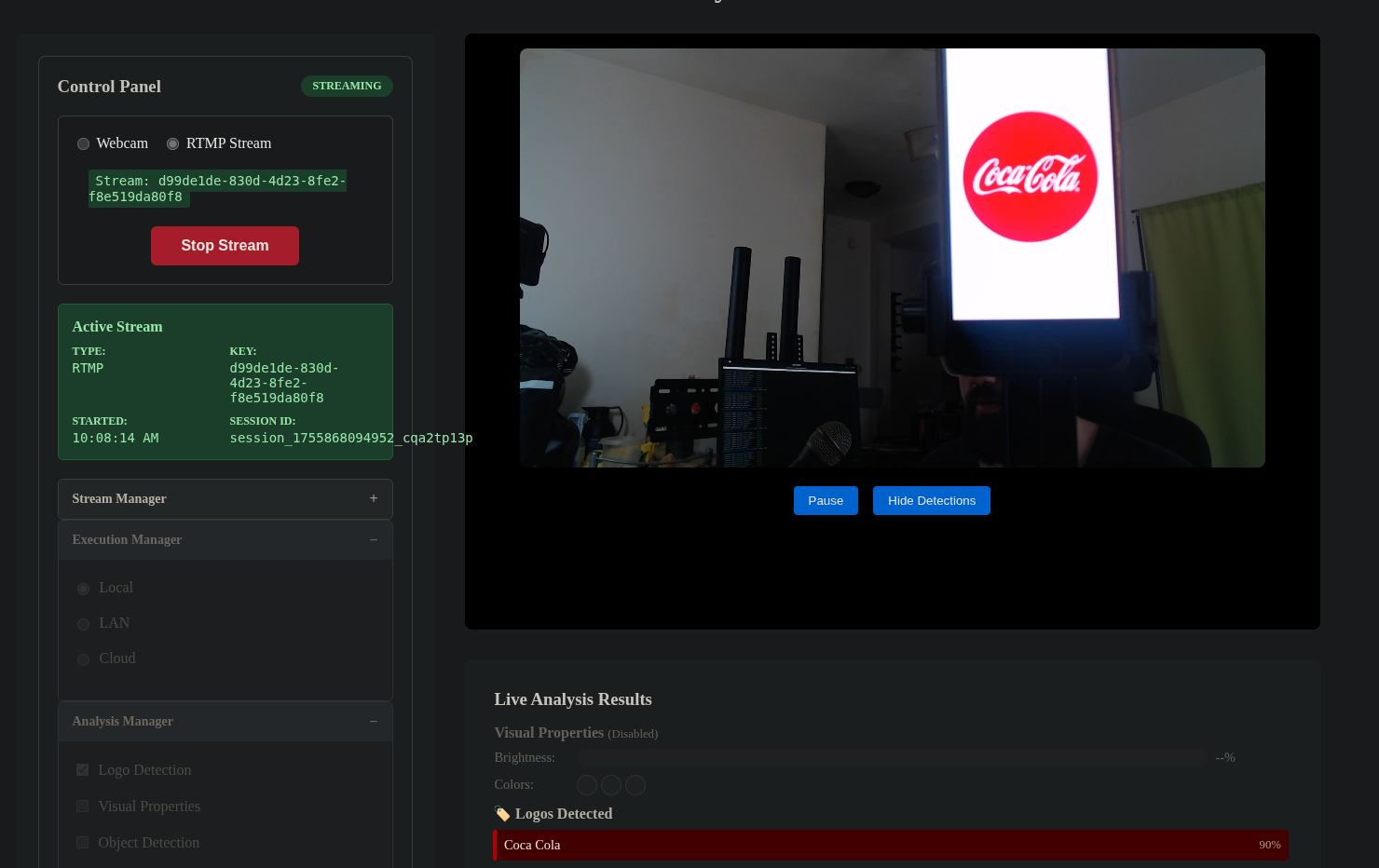Choose Cloud execution mode
Viewport: 1379px width, 868px height.
(x=83, y=658)
